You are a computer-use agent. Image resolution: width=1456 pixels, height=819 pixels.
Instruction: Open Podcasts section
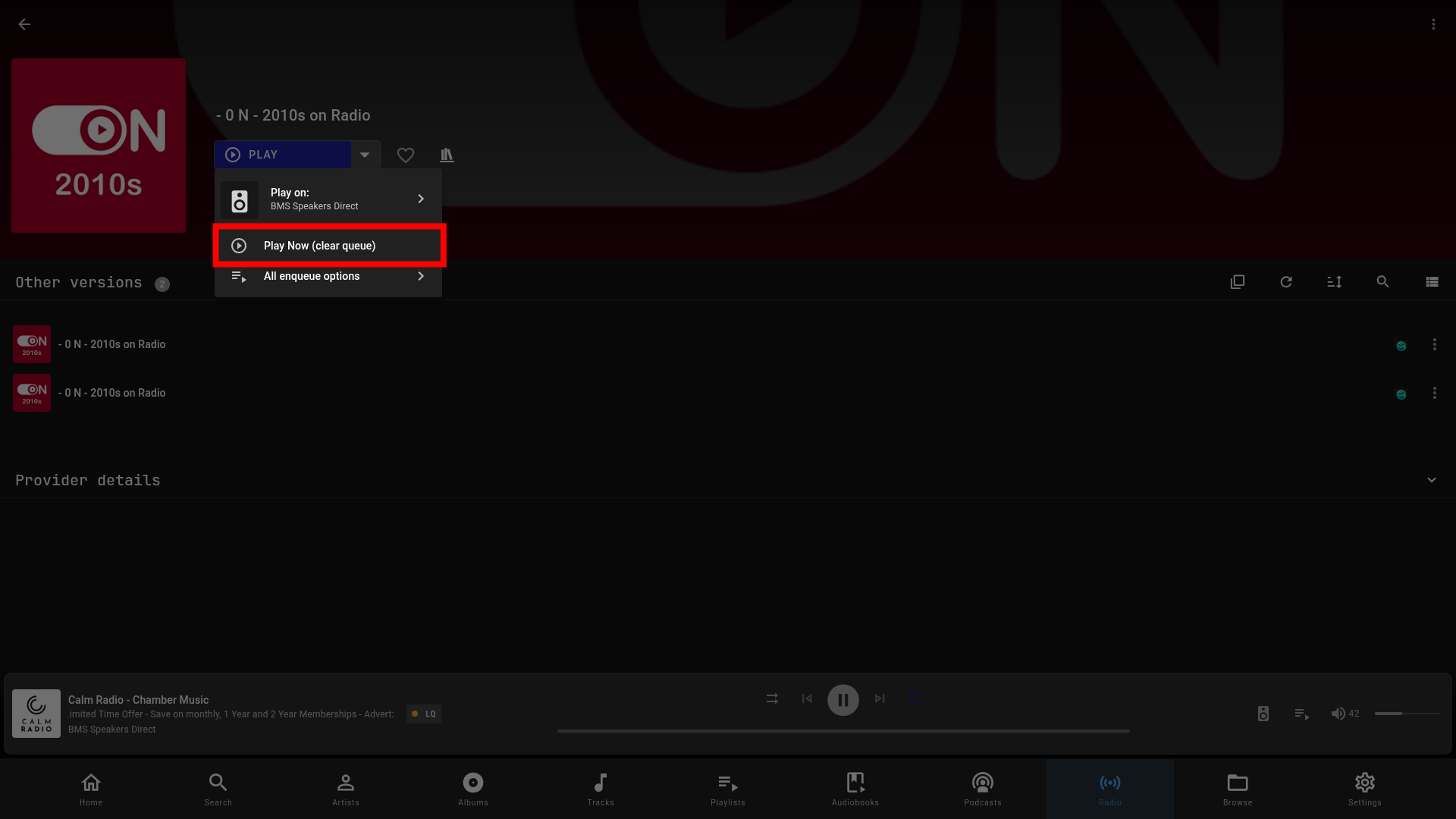(x=983, y=789)
